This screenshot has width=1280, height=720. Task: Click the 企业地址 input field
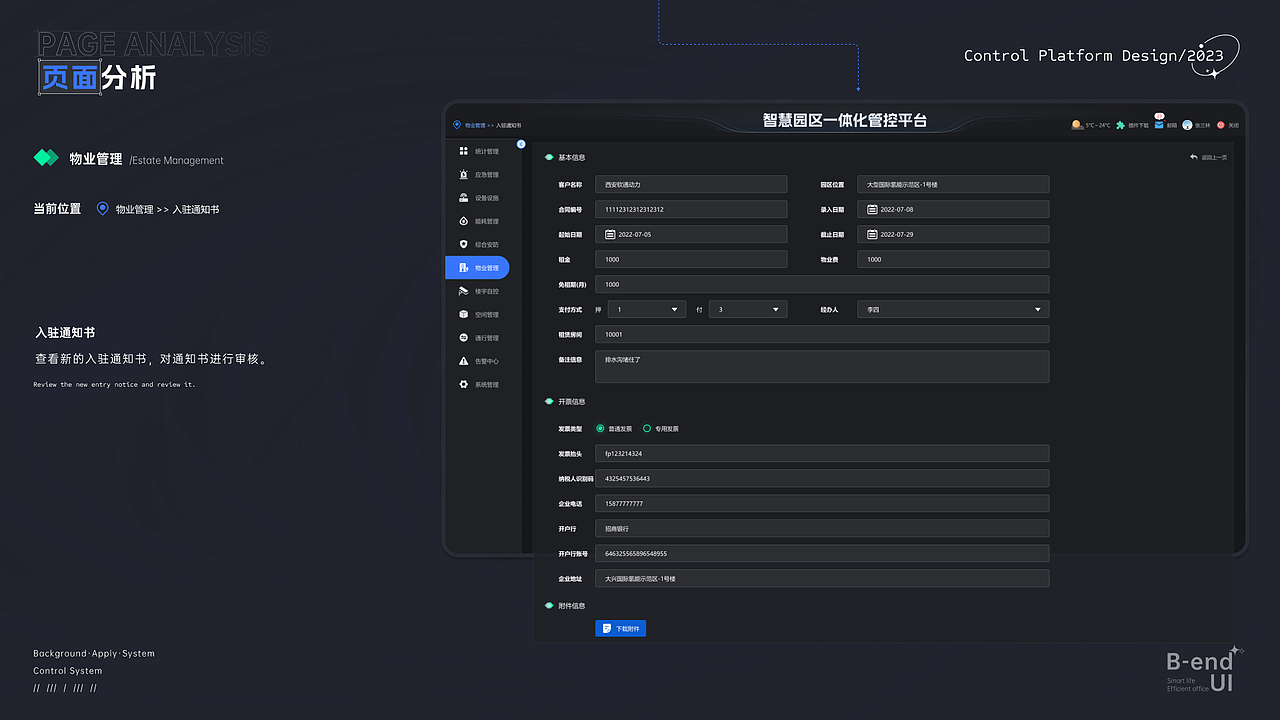822,578
